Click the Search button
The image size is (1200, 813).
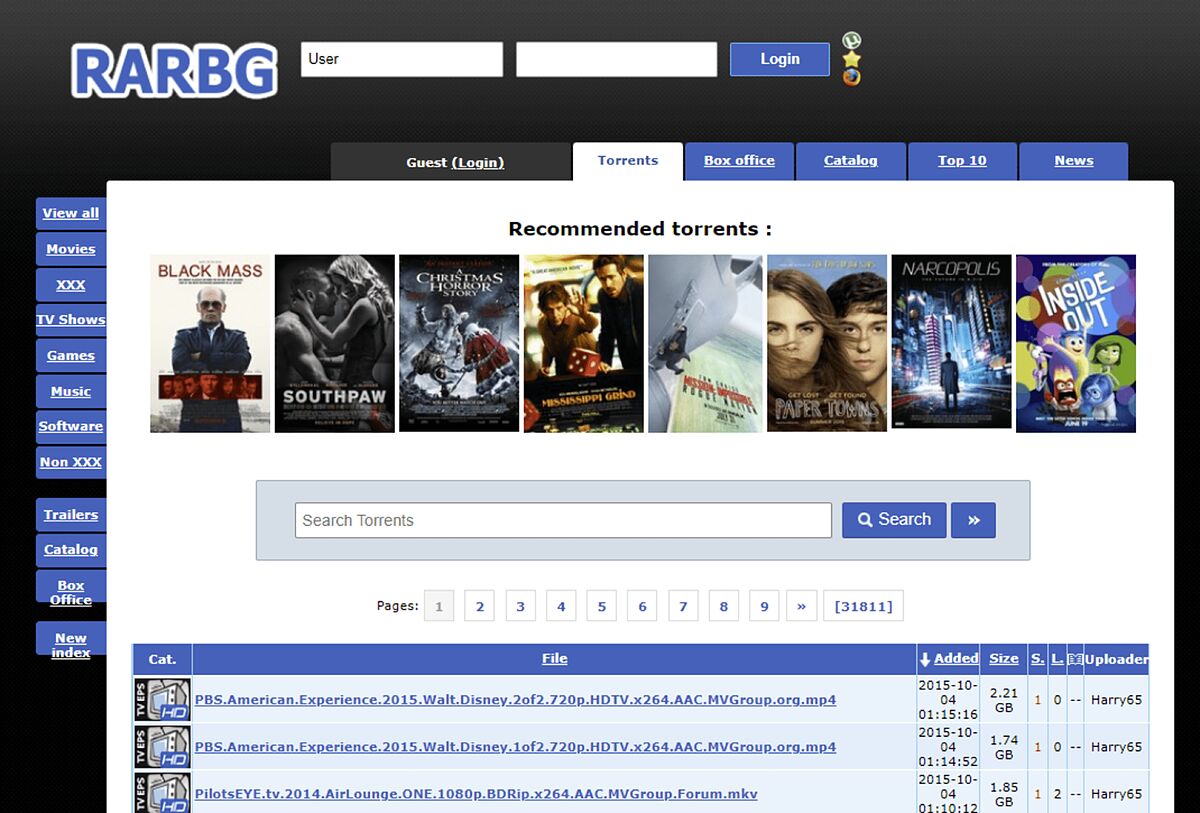tap(894, 520)
